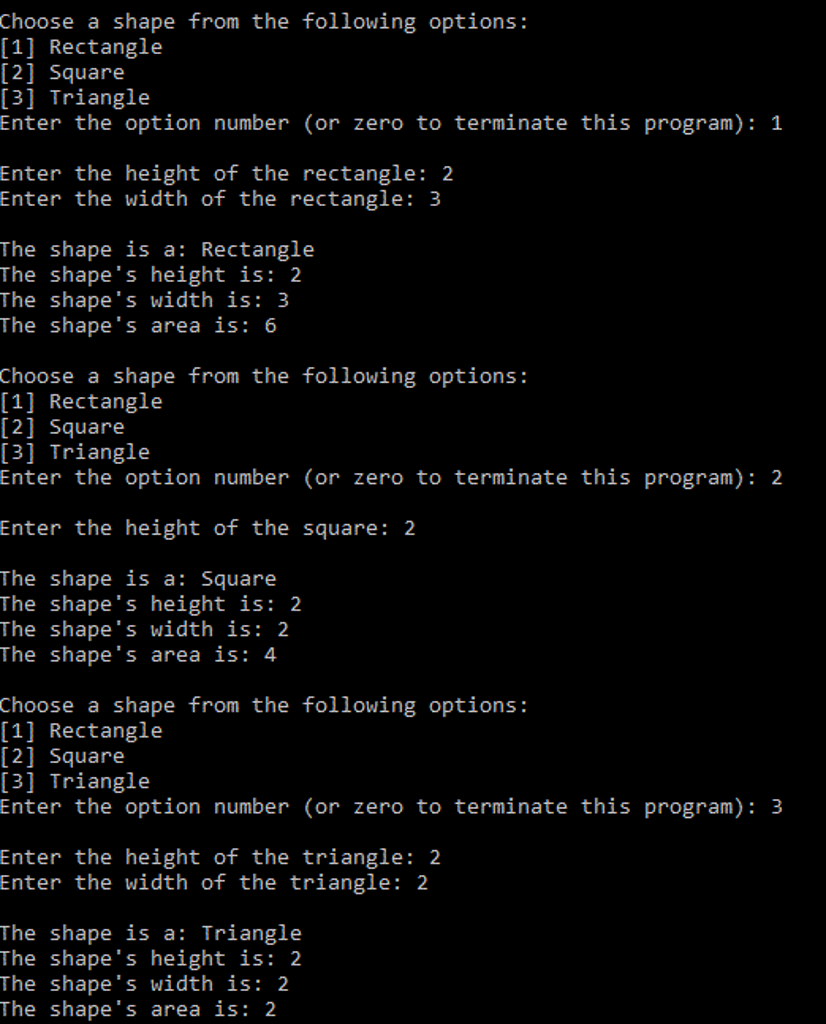Click the first '[3] Triangle' option line
The height and width of the screenshot is (1024, 826).
click(75, 98)
